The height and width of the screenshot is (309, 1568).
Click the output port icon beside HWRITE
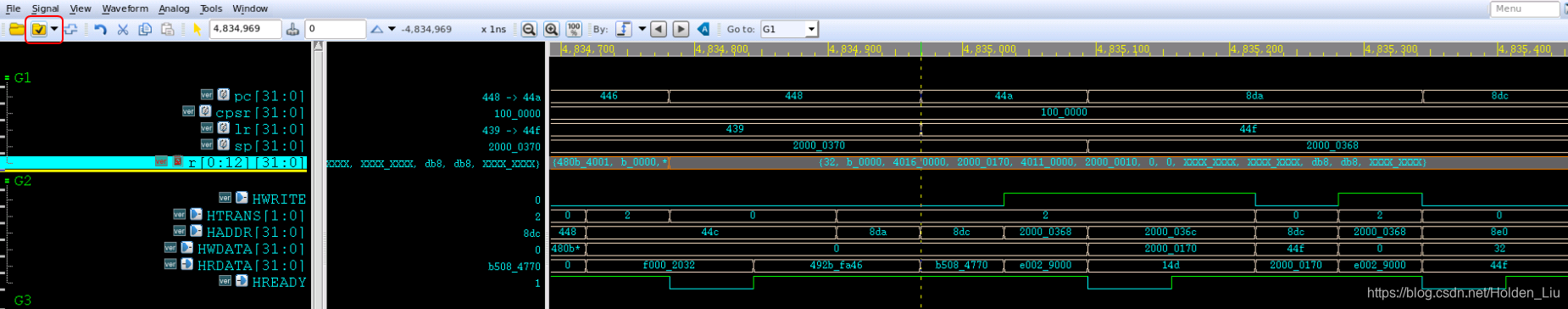point(242,197)
